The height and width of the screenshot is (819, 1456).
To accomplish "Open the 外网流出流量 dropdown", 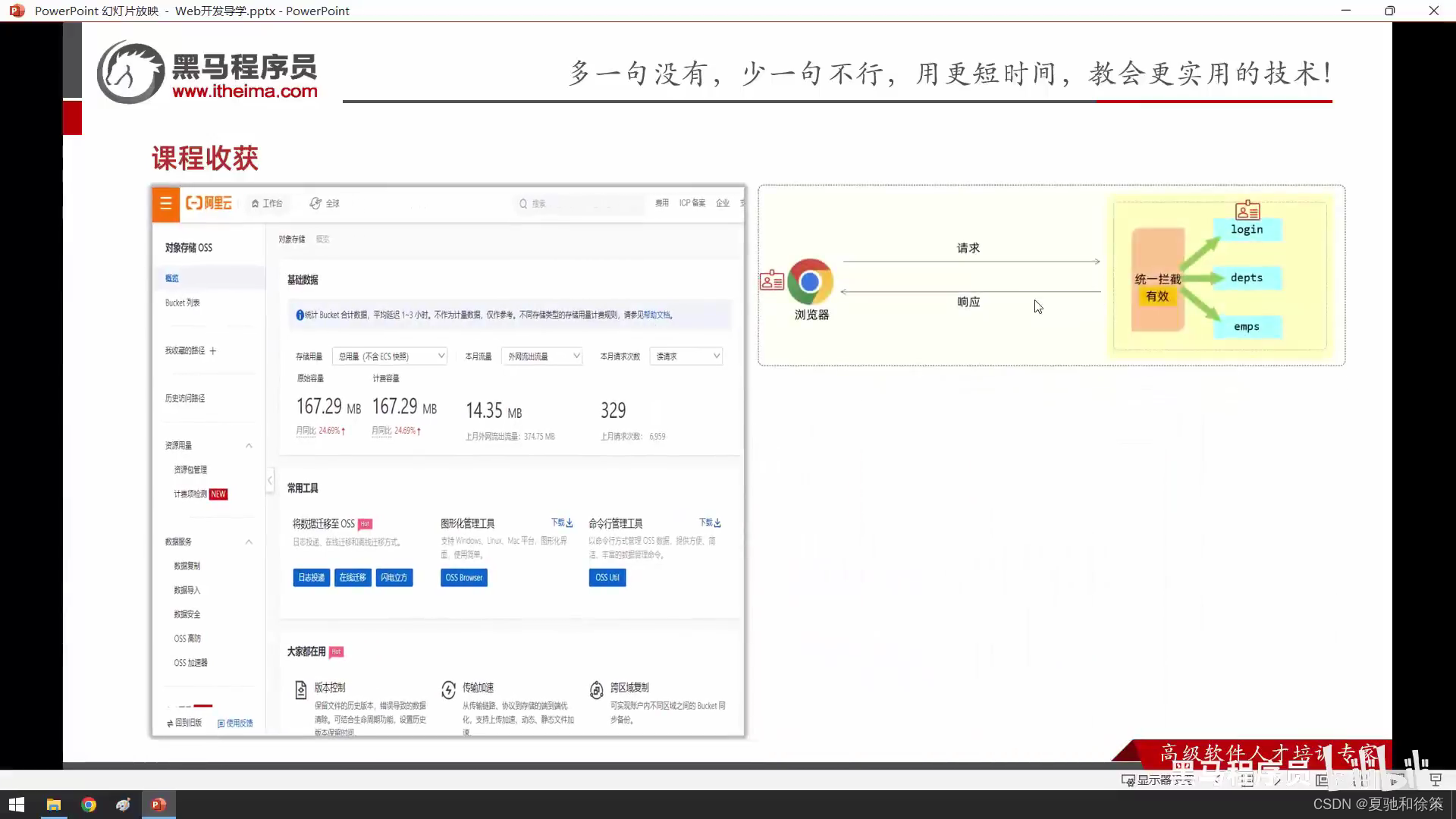I will click(541, 356).
